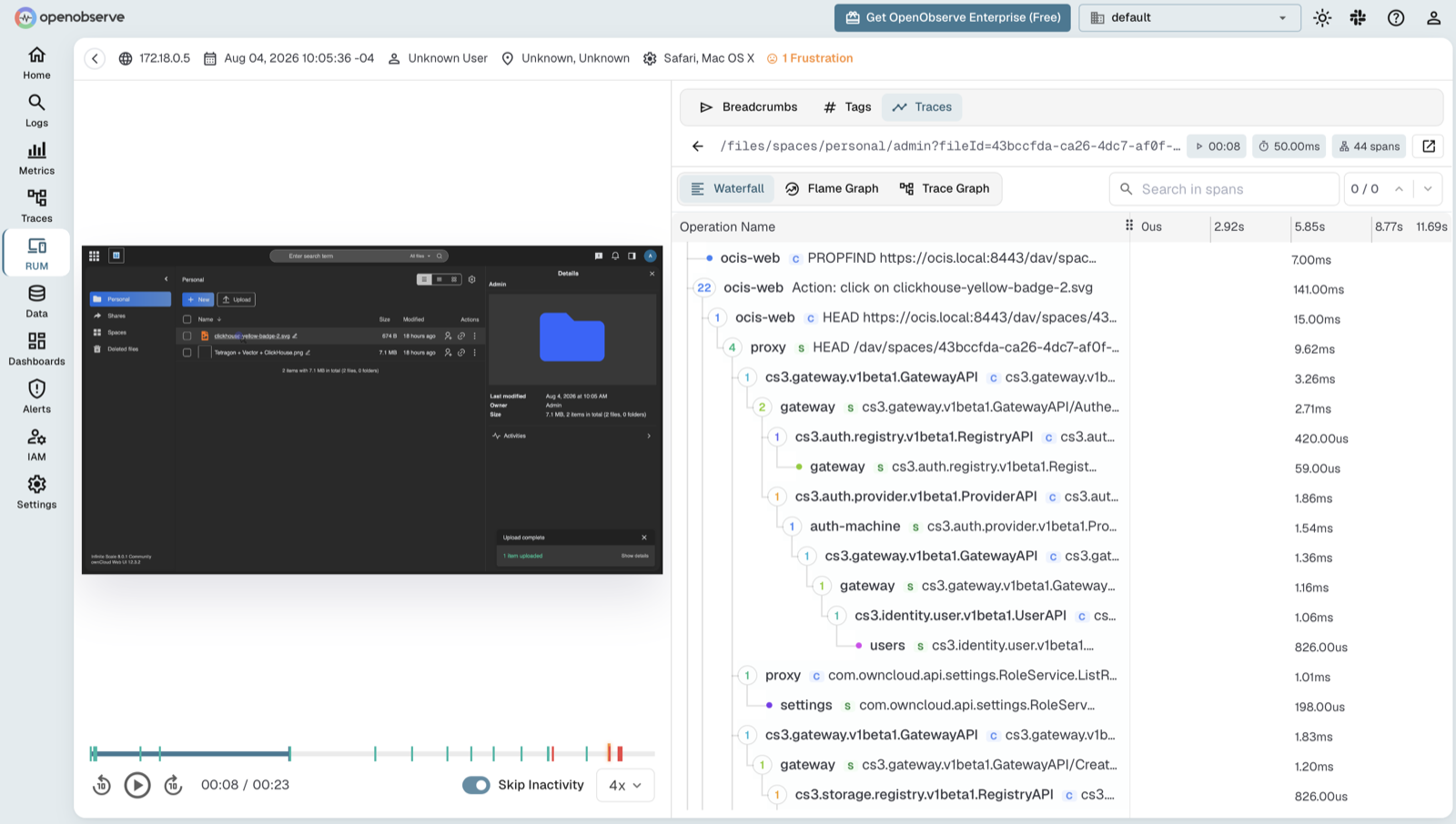Click the session replay video frame
Screen dimensions: 1456x824
click(372, 409)
